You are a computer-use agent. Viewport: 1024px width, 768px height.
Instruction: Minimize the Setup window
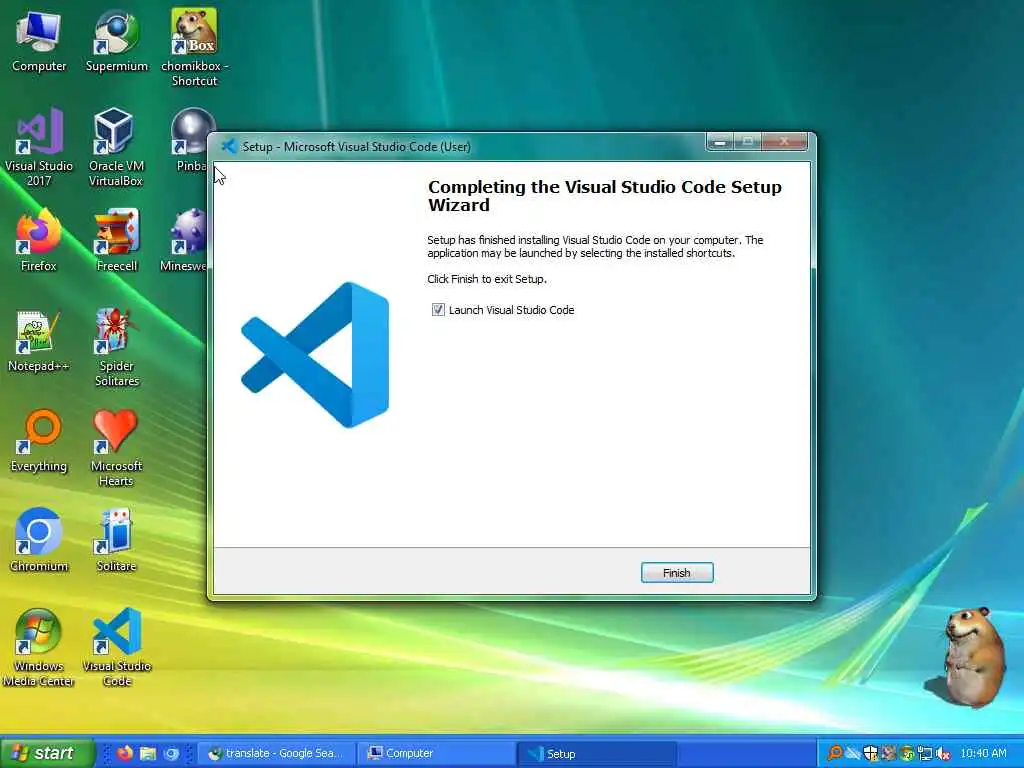720,142
